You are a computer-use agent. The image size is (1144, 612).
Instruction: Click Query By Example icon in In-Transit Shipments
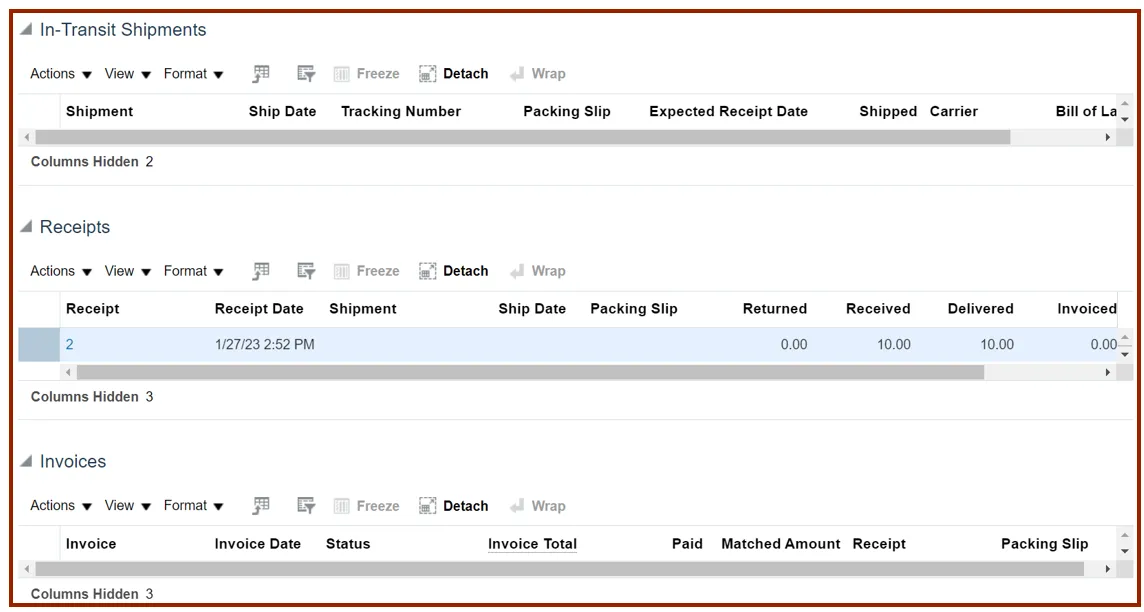[x=307, y=74]
